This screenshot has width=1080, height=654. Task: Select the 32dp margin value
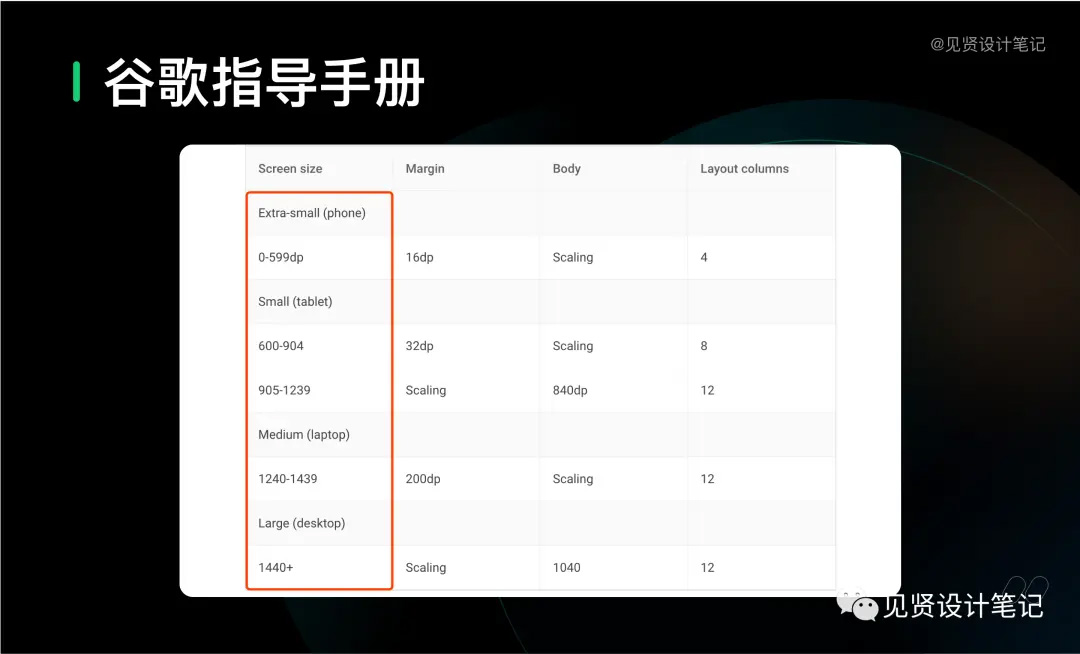419,346
